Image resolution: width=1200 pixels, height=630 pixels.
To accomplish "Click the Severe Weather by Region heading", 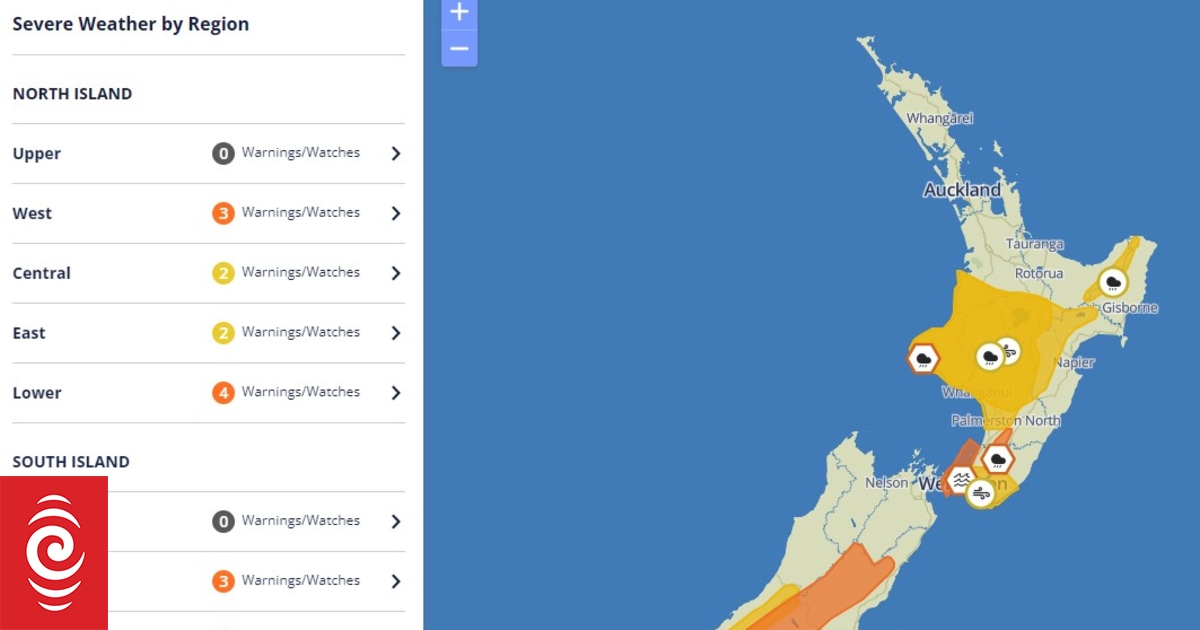I will [131, 24].
